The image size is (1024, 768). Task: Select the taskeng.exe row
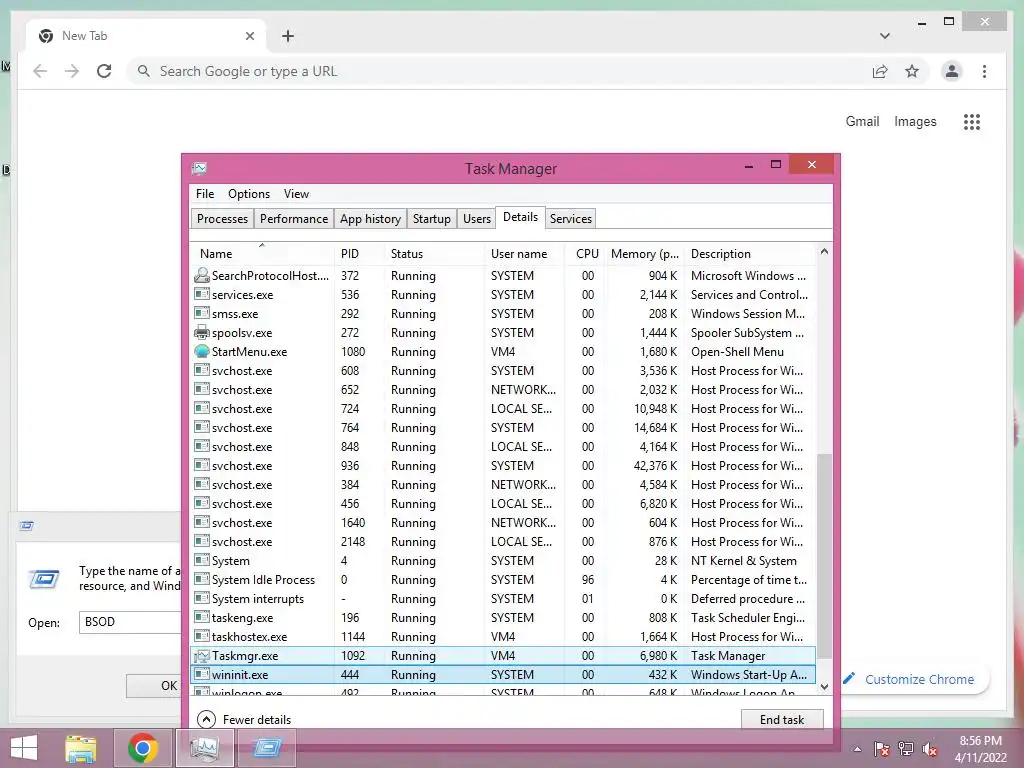[503, 618]
